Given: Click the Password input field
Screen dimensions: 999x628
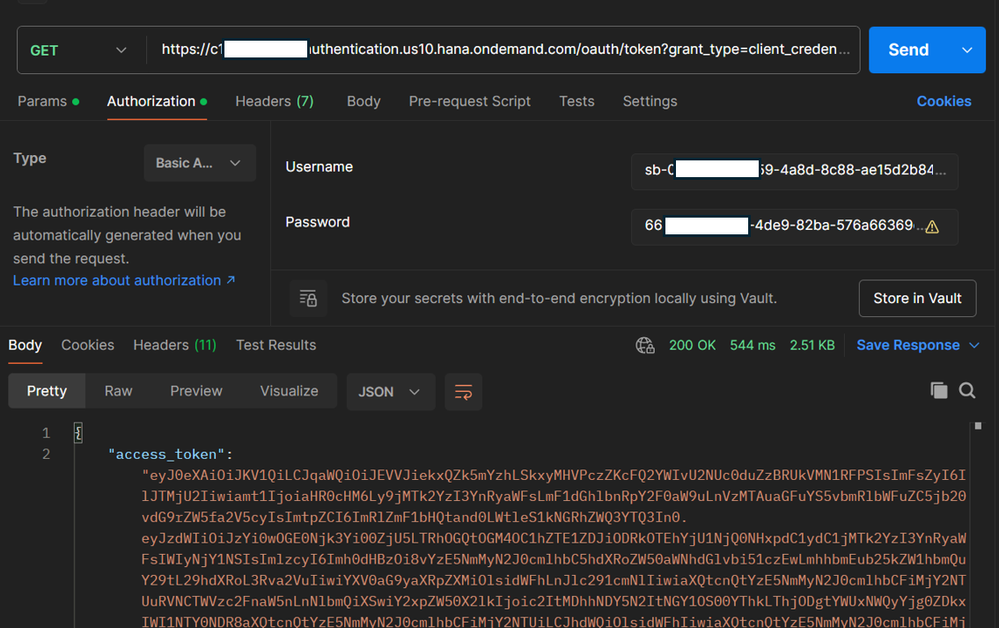Looking at the screenshot, I should click(794, 226).
